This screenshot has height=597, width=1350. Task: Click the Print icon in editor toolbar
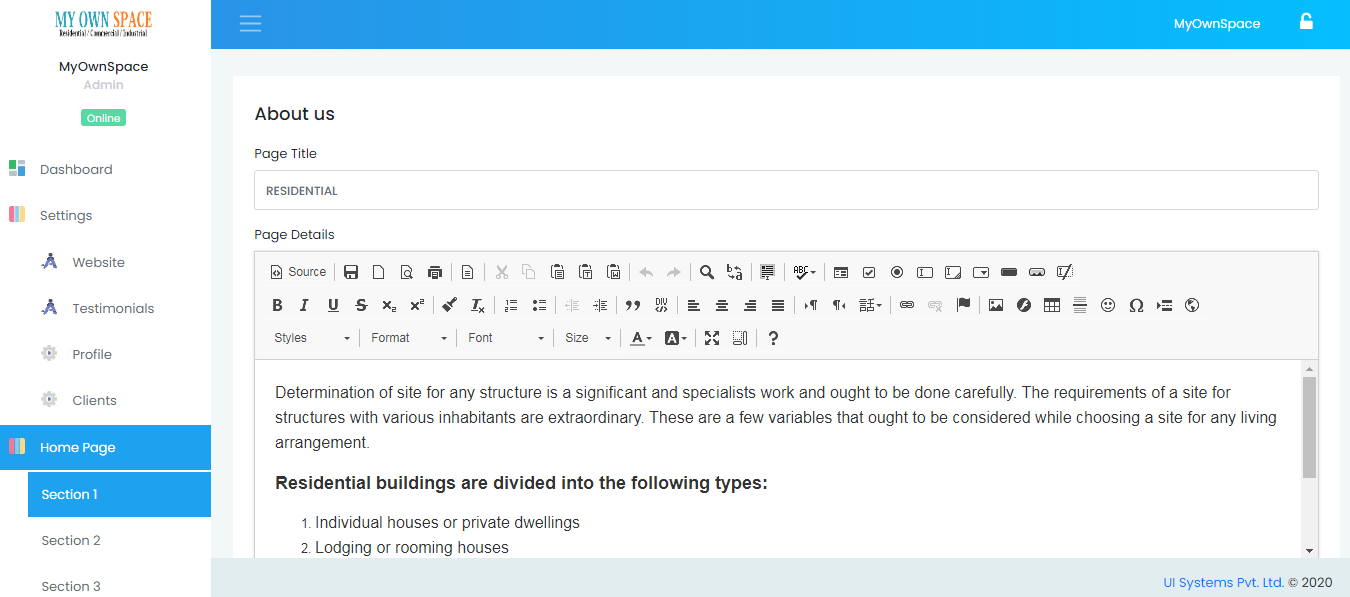(x=434, y=272)
